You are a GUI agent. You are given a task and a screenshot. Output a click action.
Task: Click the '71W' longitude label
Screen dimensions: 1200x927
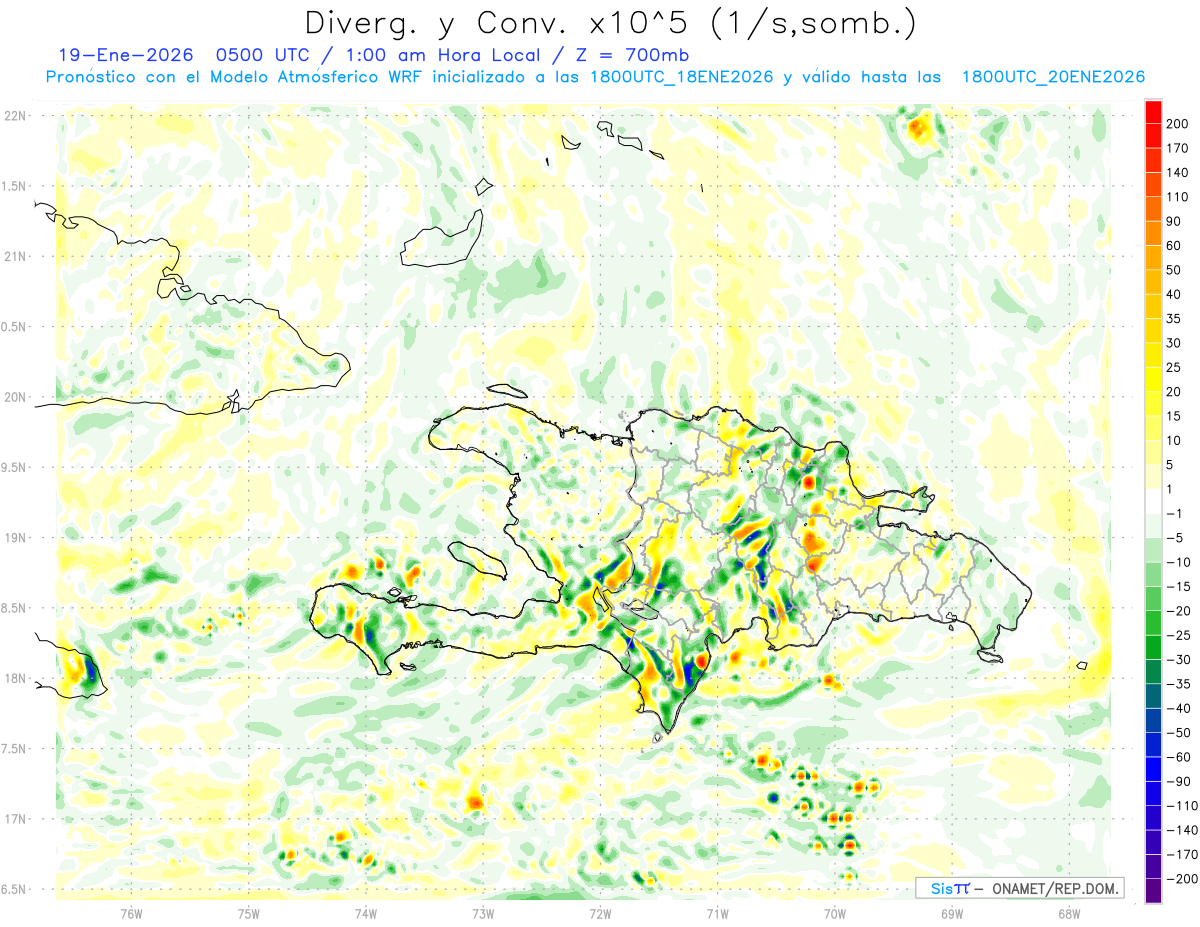(x=717, y=912)
